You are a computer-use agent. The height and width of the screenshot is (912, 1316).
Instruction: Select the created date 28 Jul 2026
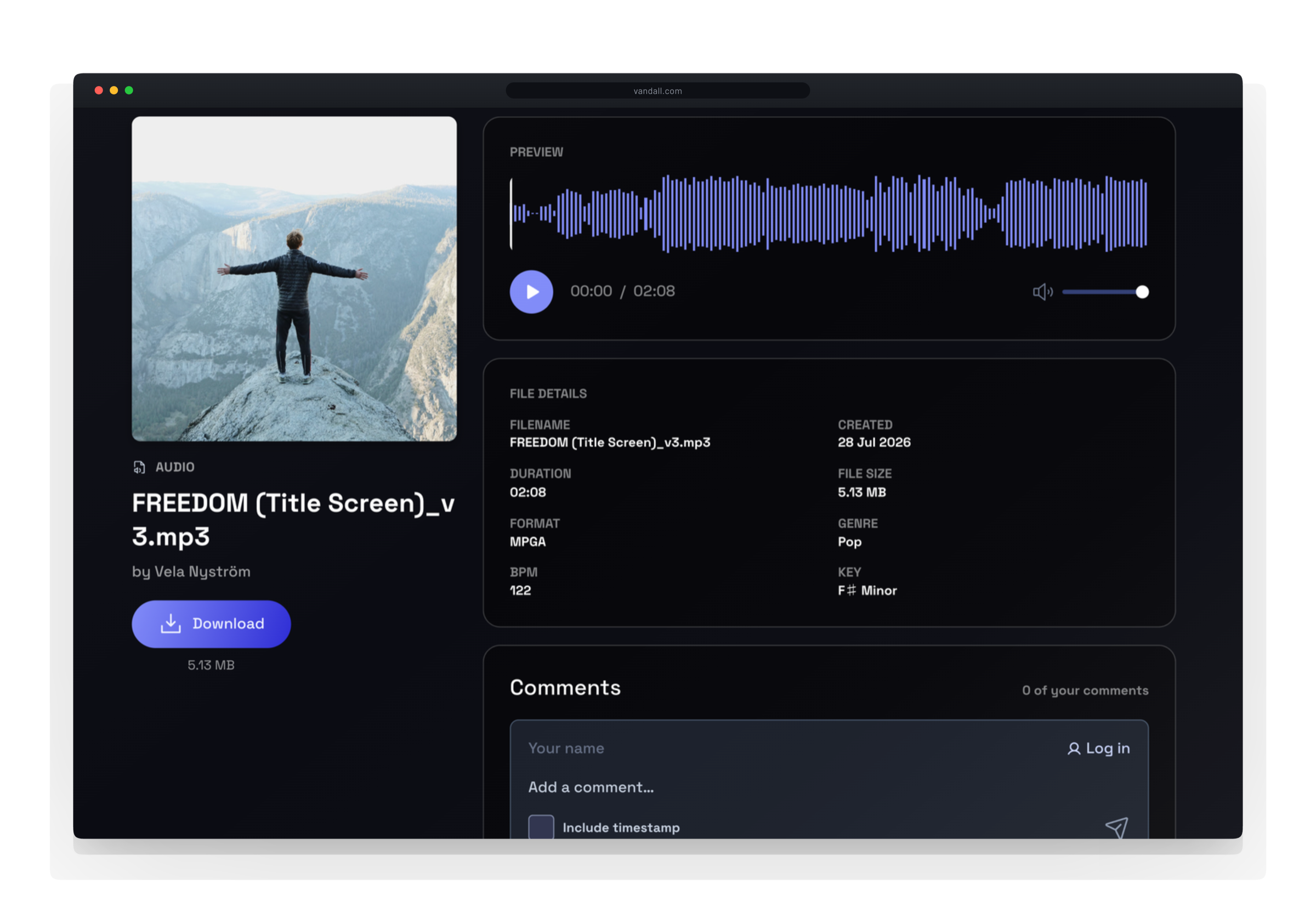pos(874,442)
